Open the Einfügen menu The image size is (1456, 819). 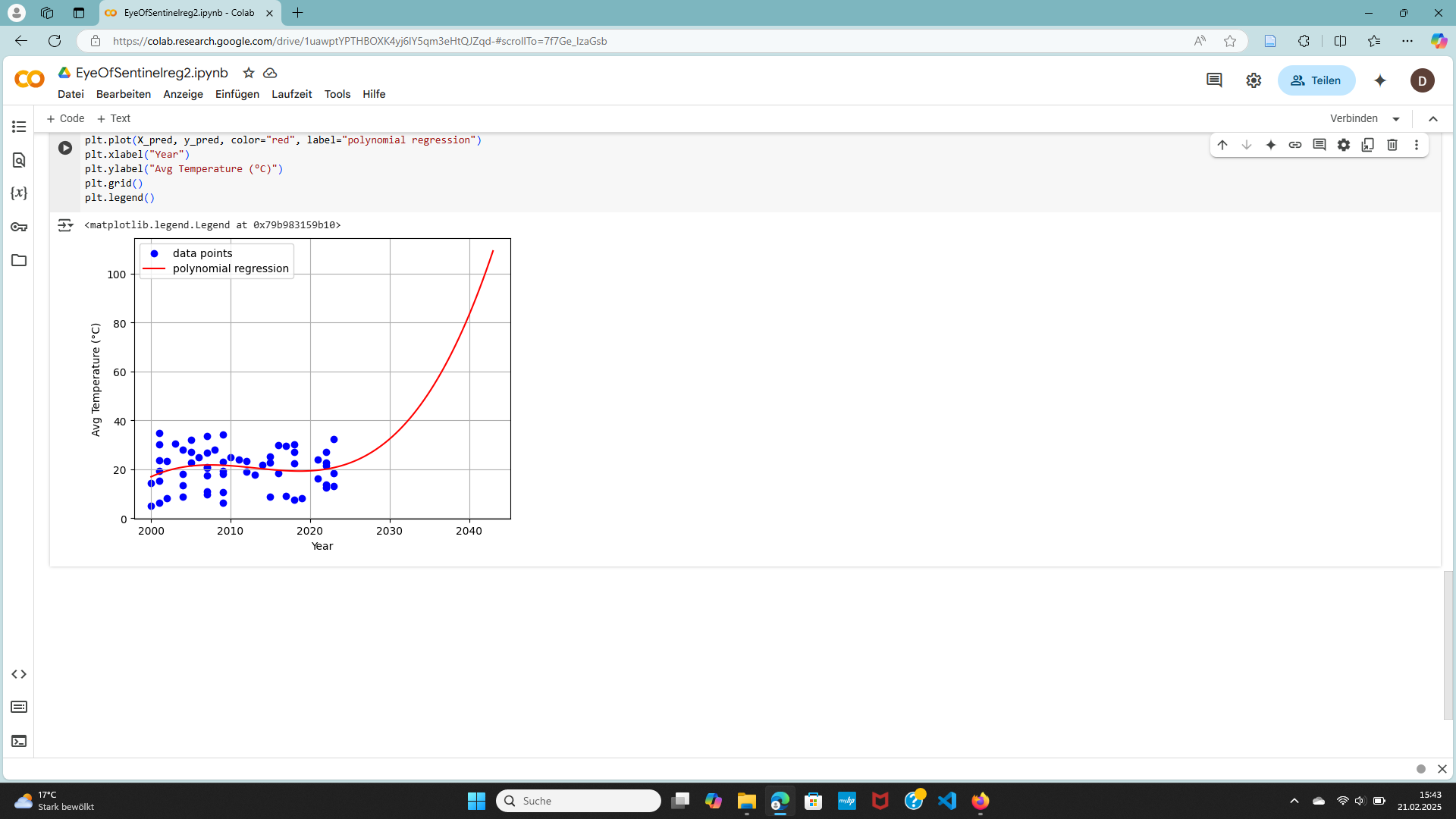237,94
